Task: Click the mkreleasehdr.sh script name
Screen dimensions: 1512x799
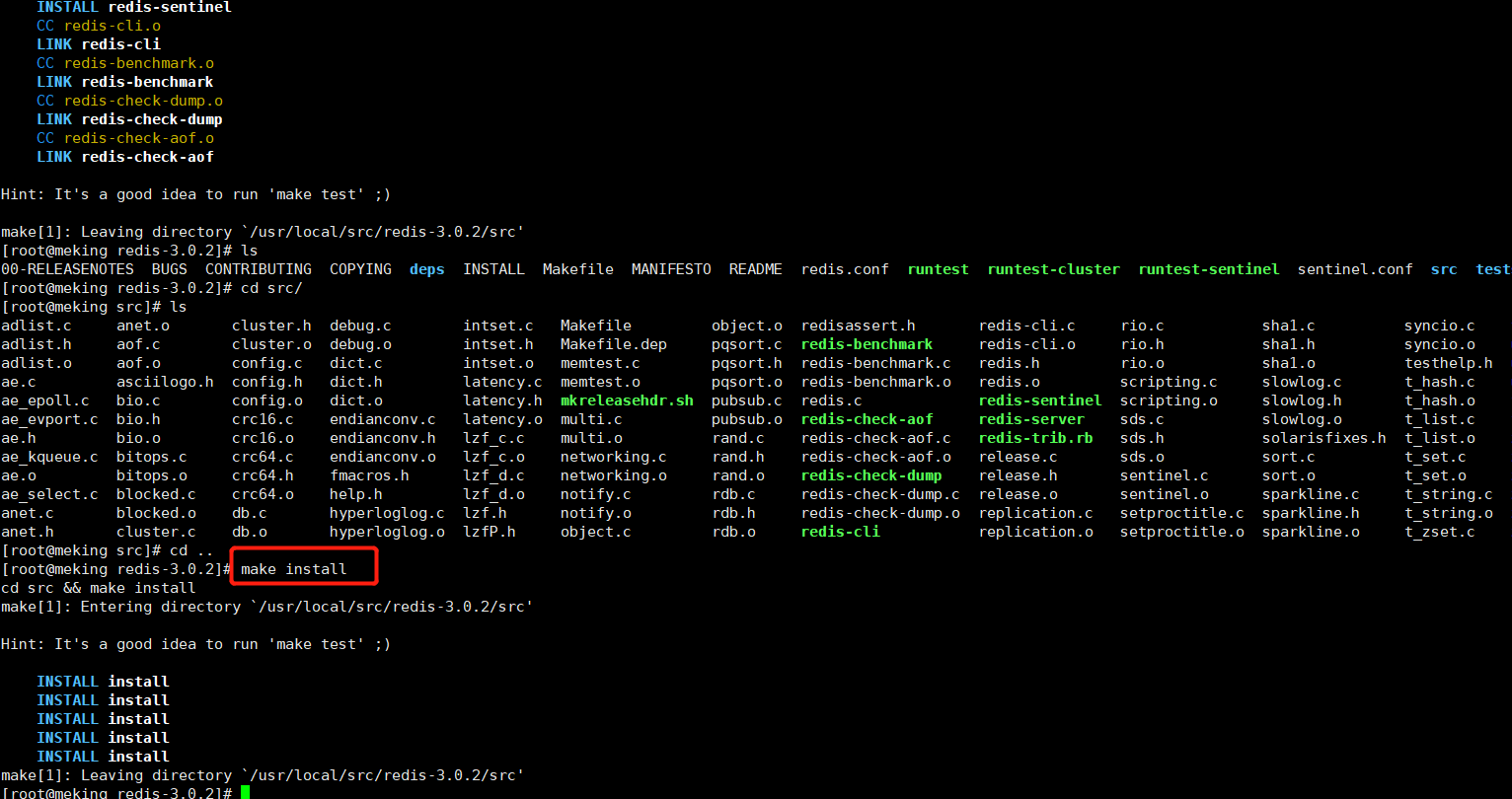Action: (x=627, y=400)
